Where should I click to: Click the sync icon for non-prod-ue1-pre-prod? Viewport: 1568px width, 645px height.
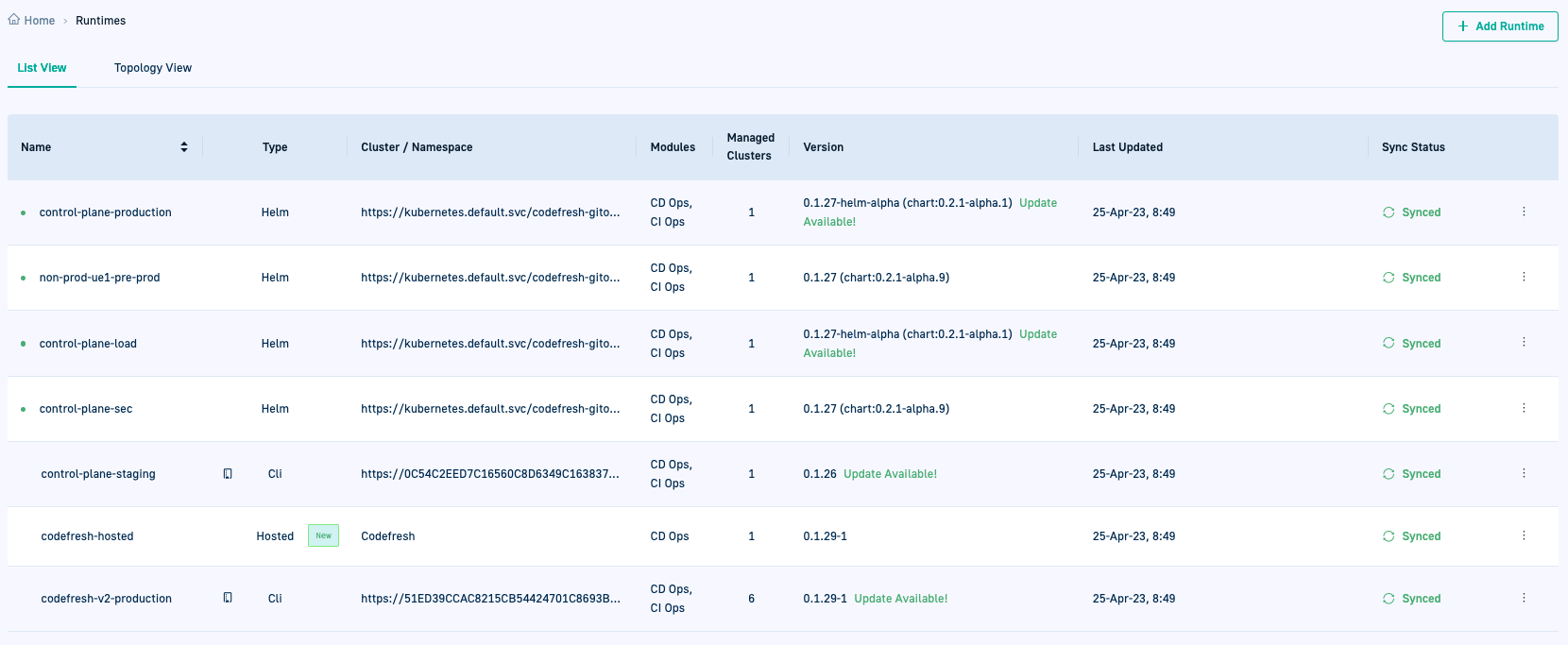click(1389, 278)
